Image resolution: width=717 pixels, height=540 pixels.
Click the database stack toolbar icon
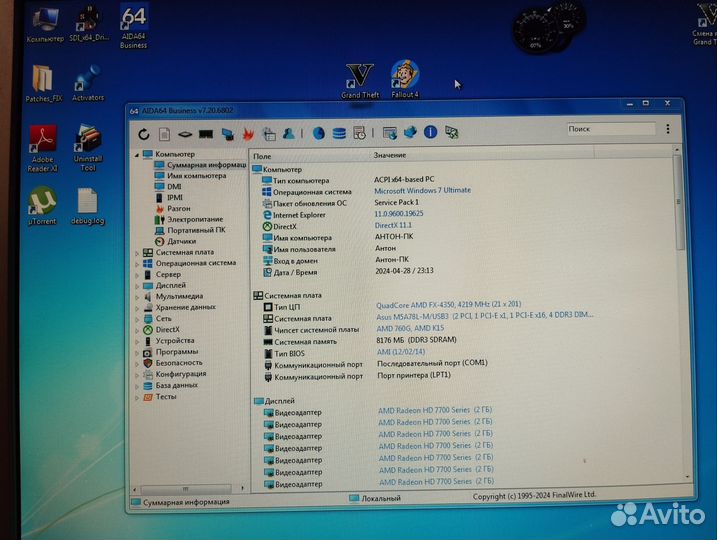(x=339, y=133)
